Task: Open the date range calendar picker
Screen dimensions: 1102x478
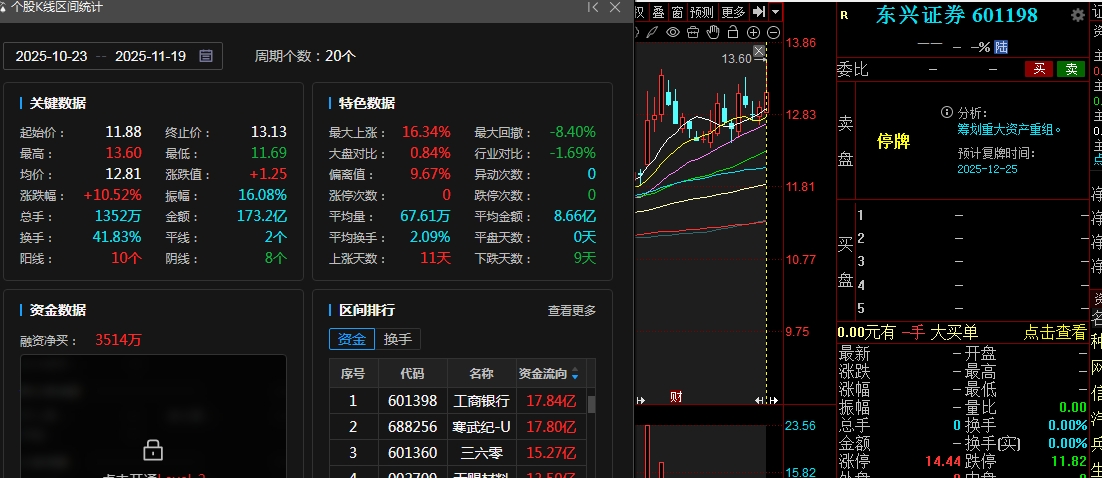Action: click(x=206, y=56)
